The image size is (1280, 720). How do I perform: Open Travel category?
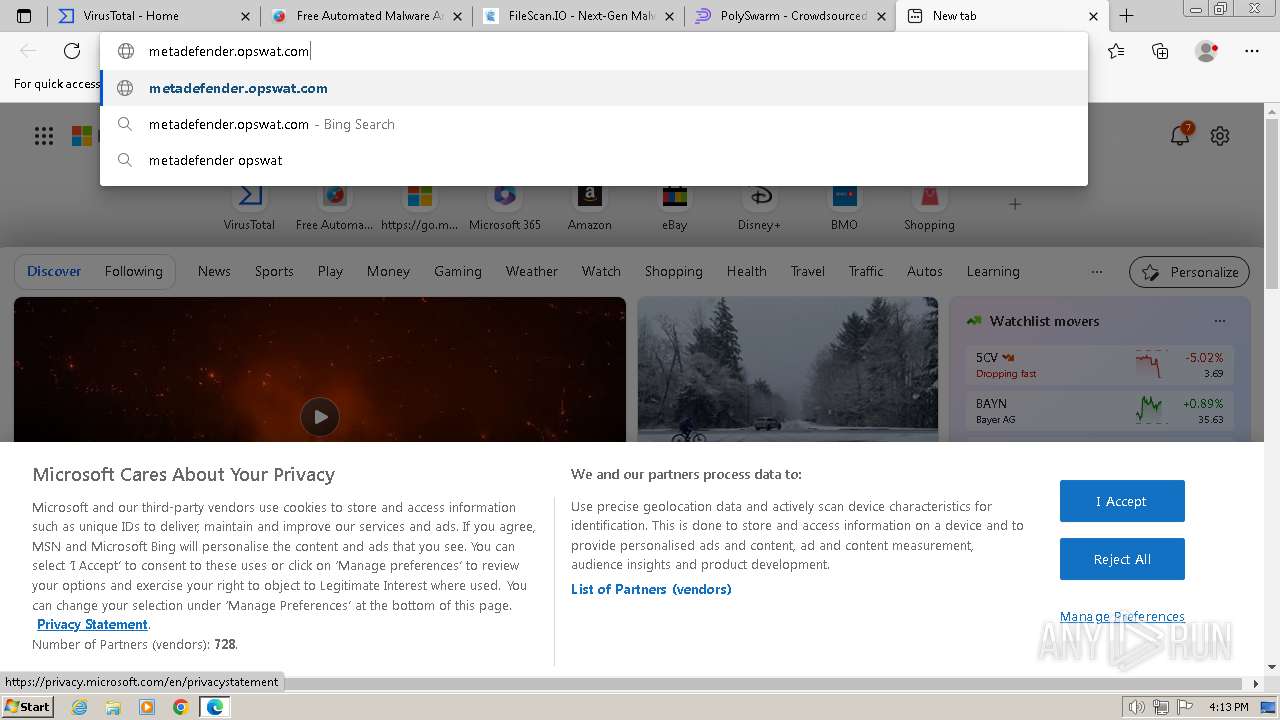808,271
